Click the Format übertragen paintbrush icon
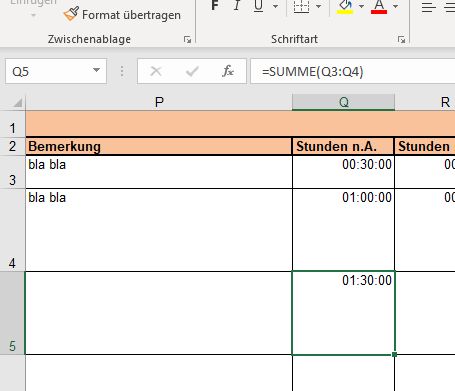Viewport: 455px width, 391px height. coord(71,14)
